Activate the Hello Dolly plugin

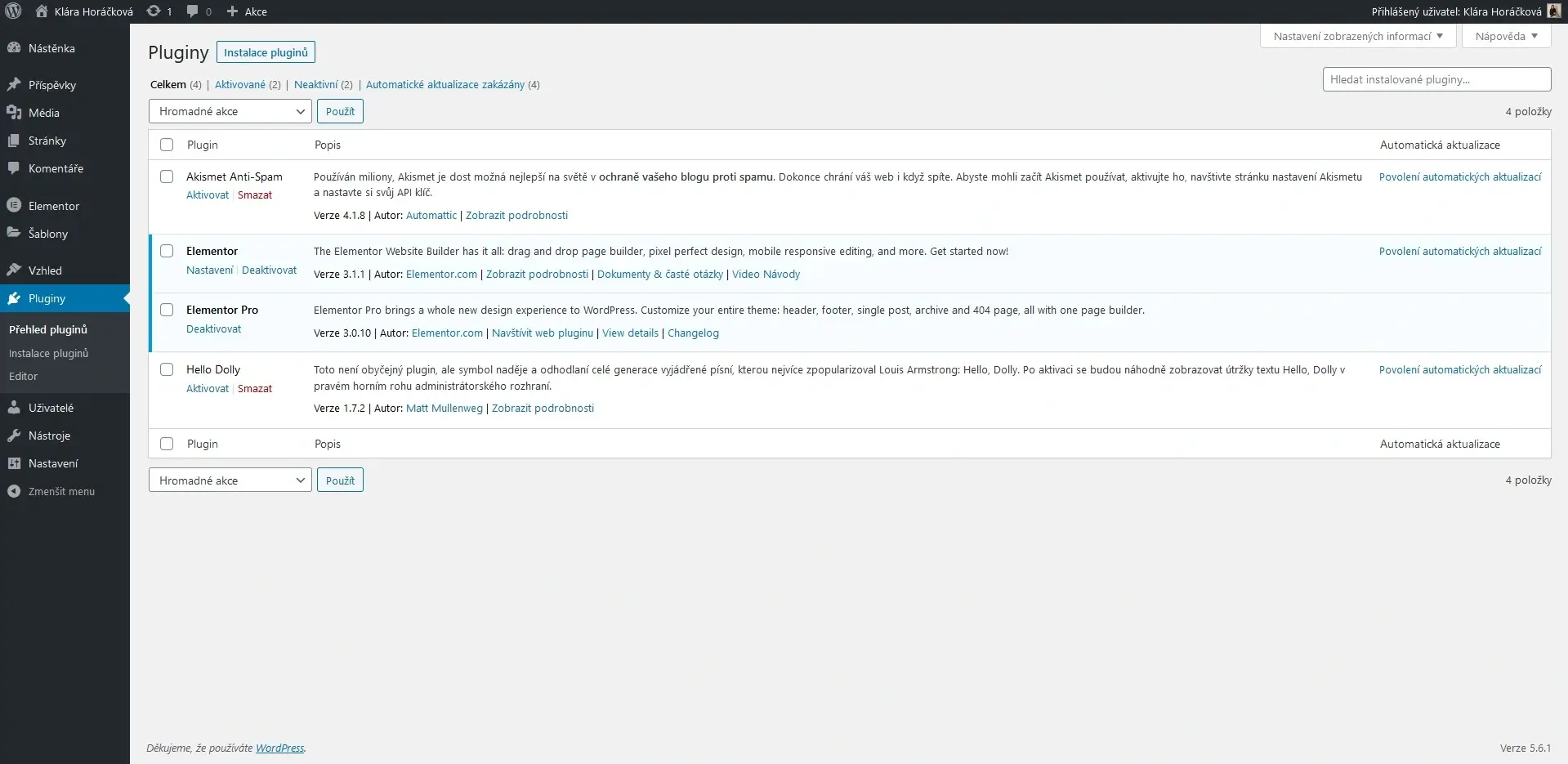[x=208, y=388]
